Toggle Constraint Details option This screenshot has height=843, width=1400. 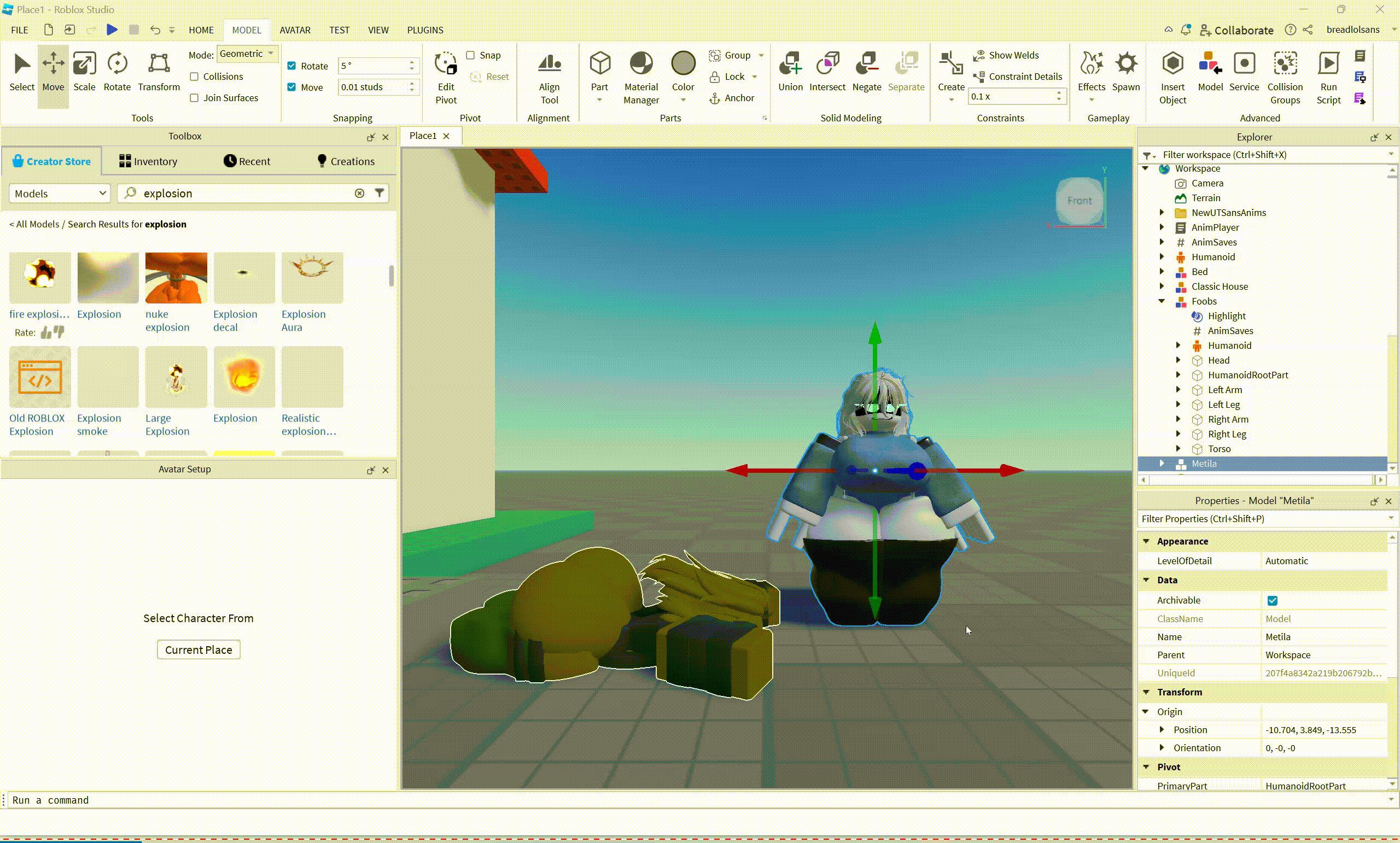pyautogui.click(x=1018, y=77)
